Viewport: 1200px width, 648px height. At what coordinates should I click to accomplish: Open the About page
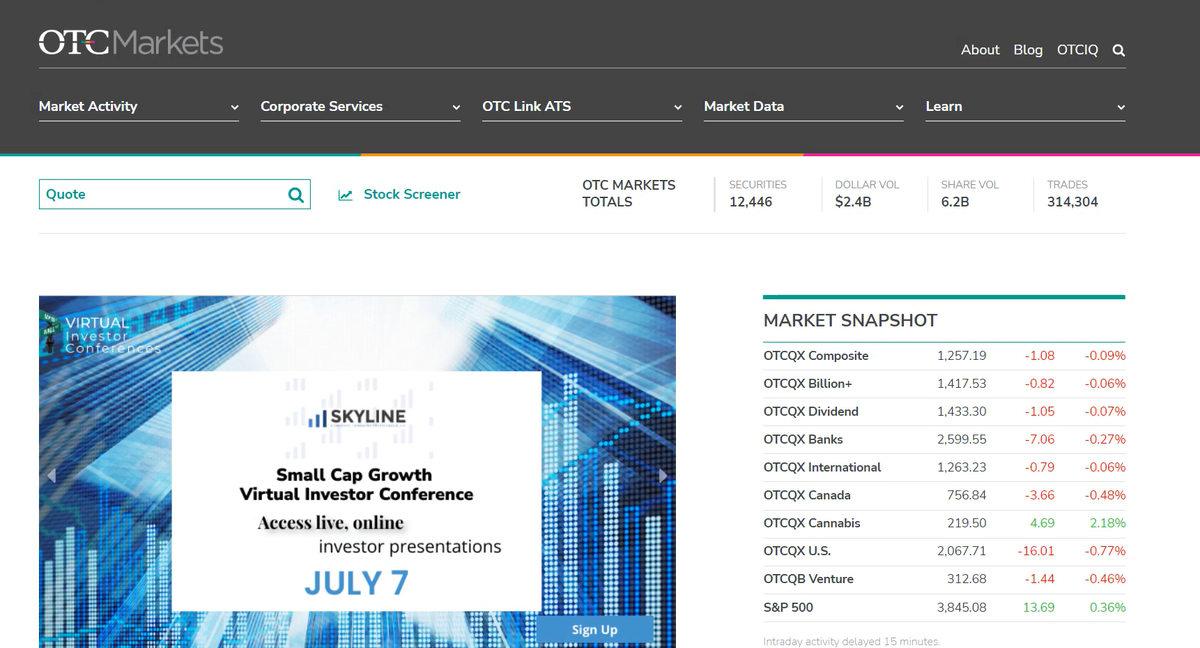tap(980, 50)
